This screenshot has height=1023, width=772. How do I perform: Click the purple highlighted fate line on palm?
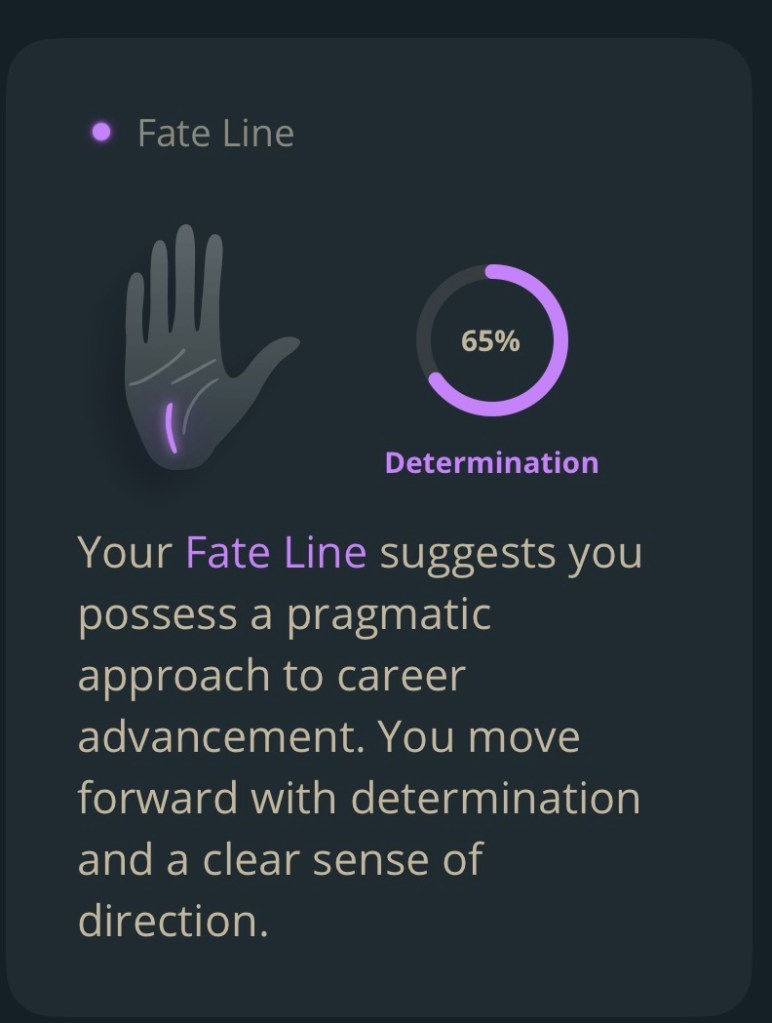tap(171, 426)
